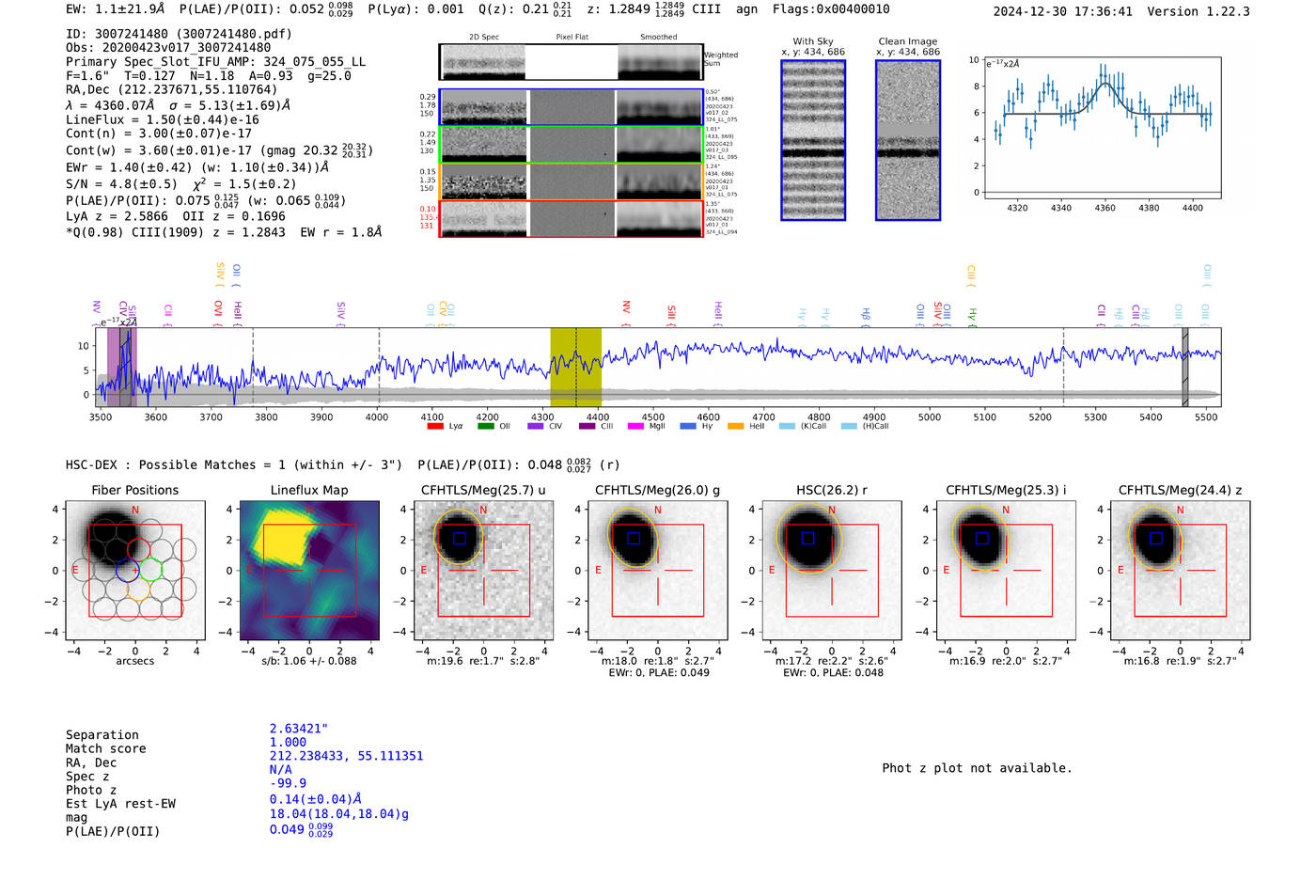The width and height of the screenshot is (1316, 896).
Task: Click the 'S/N = 4.8(±0.5)' value
Action: pos(121,184)
